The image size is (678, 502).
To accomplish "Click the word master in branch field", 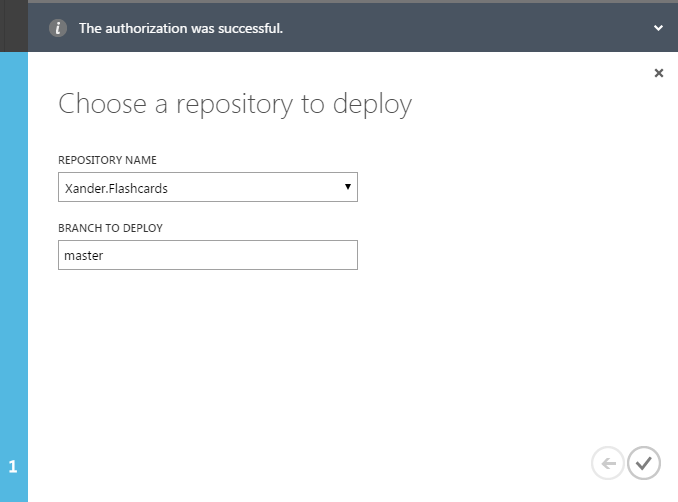I will tap(84, 256).
